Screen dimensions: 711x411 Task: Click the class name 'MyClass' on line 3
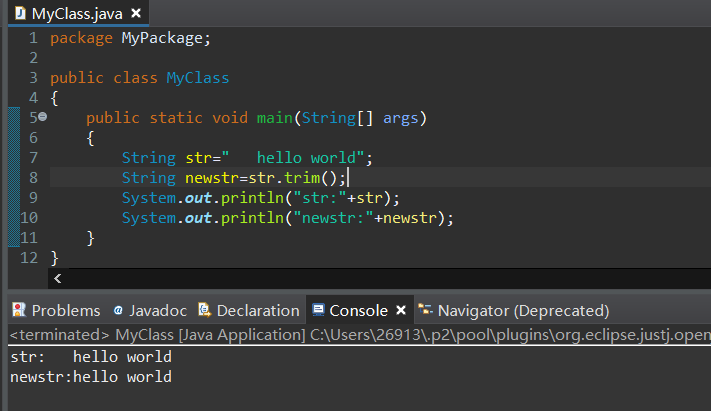coord(198,78)
